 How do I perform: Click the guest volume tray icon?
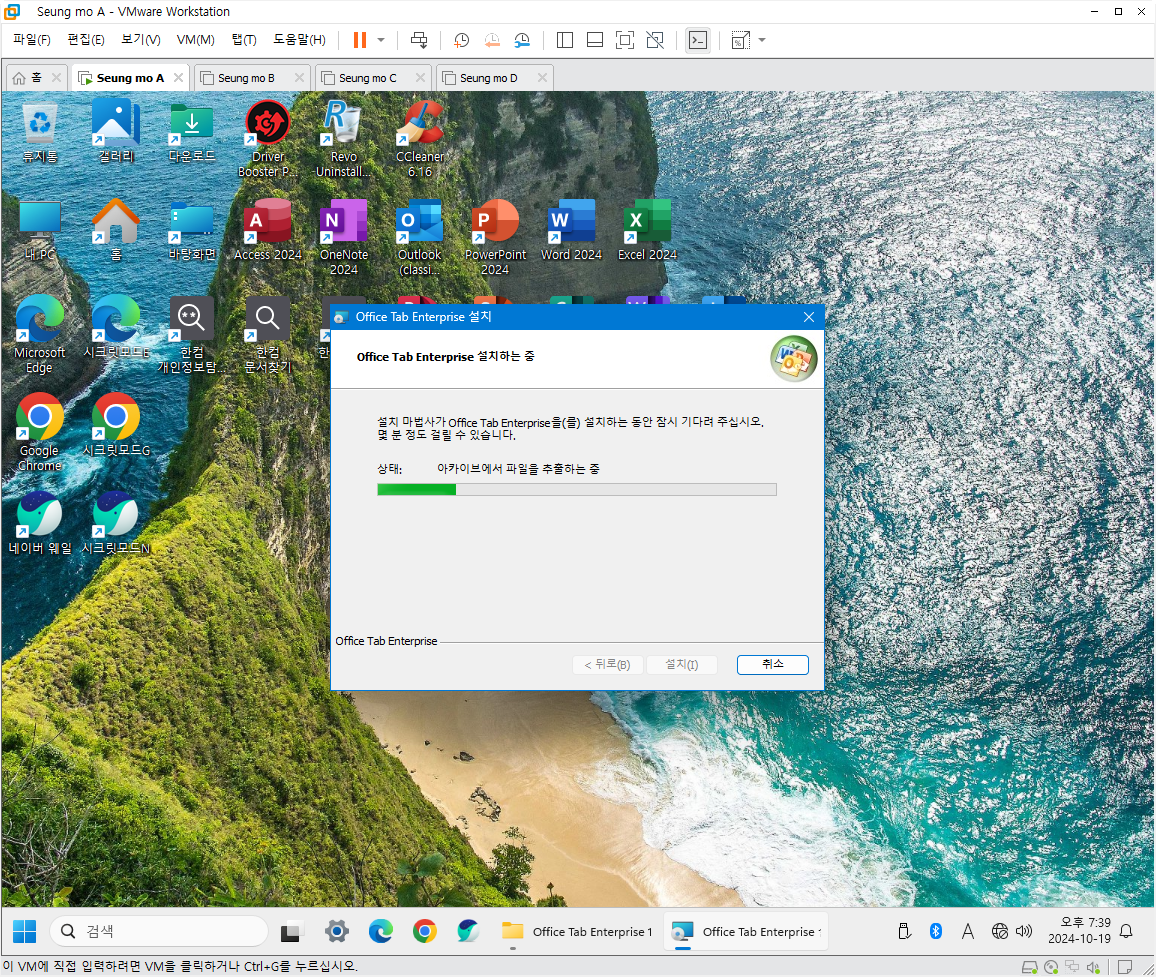pos(1024,932)
